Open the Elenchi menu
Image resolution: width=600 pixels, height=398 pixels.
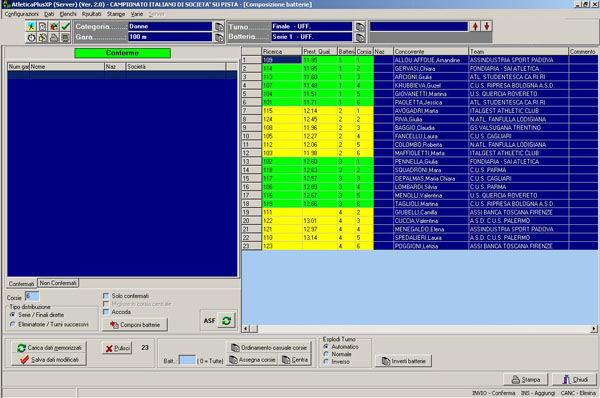(x=68, y=14)
